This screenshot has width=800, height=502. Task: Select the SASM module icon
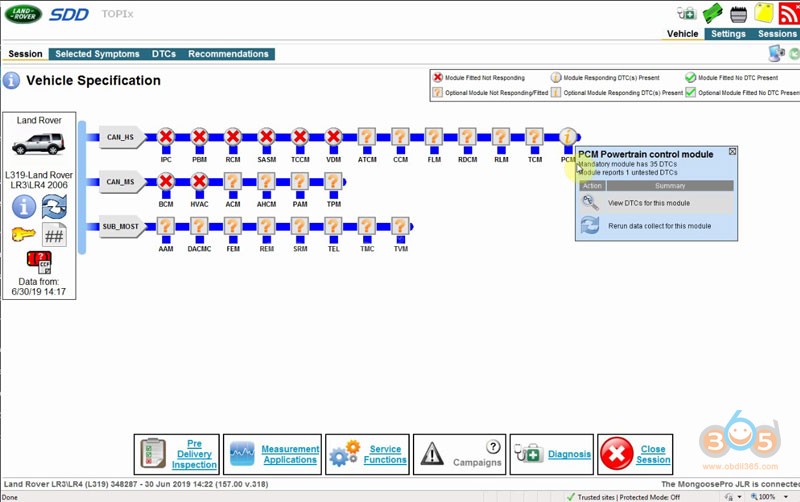pos(266,137)
